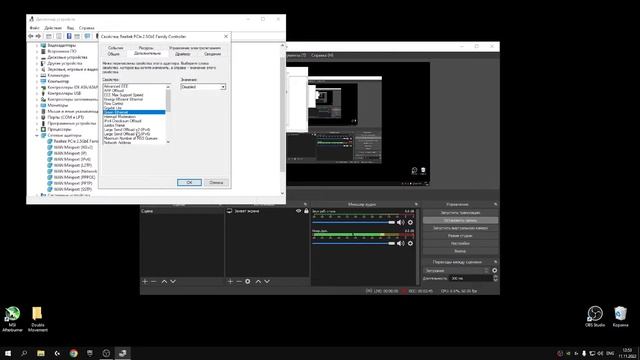The image size is (640, 360).
Task: Mute mic/aux speaker icon in mixer
Action: 400,243
